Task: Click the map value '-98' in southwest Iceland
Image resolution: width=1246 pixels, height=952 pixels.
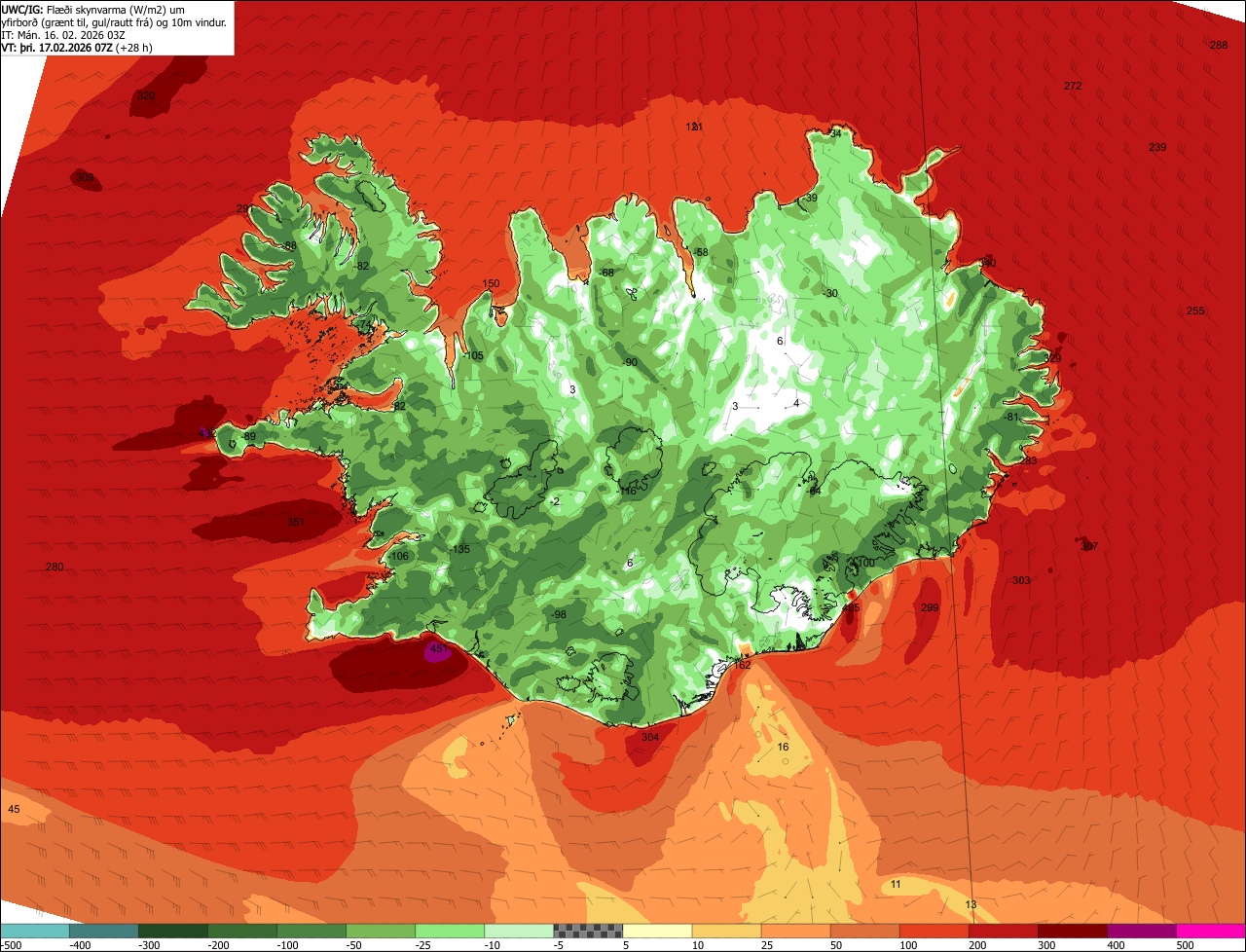Action: pyautogui.click(x=559, y=614)
